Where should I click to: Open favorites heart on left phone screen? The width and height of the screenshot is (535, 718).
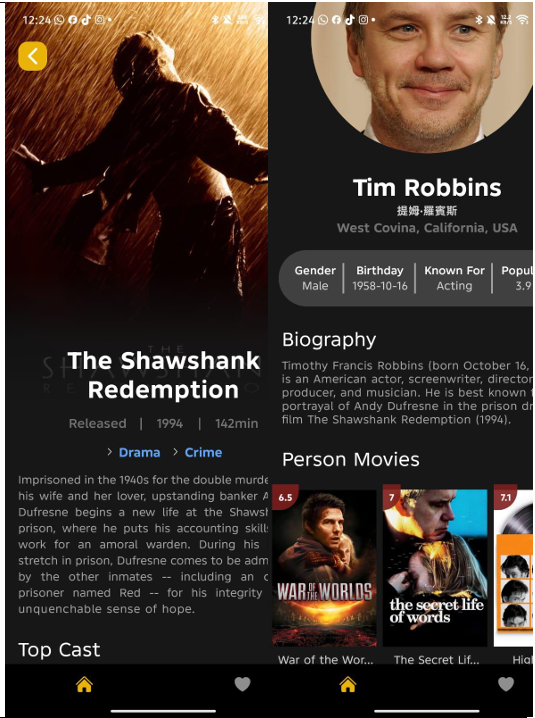(x=242, y=685)
